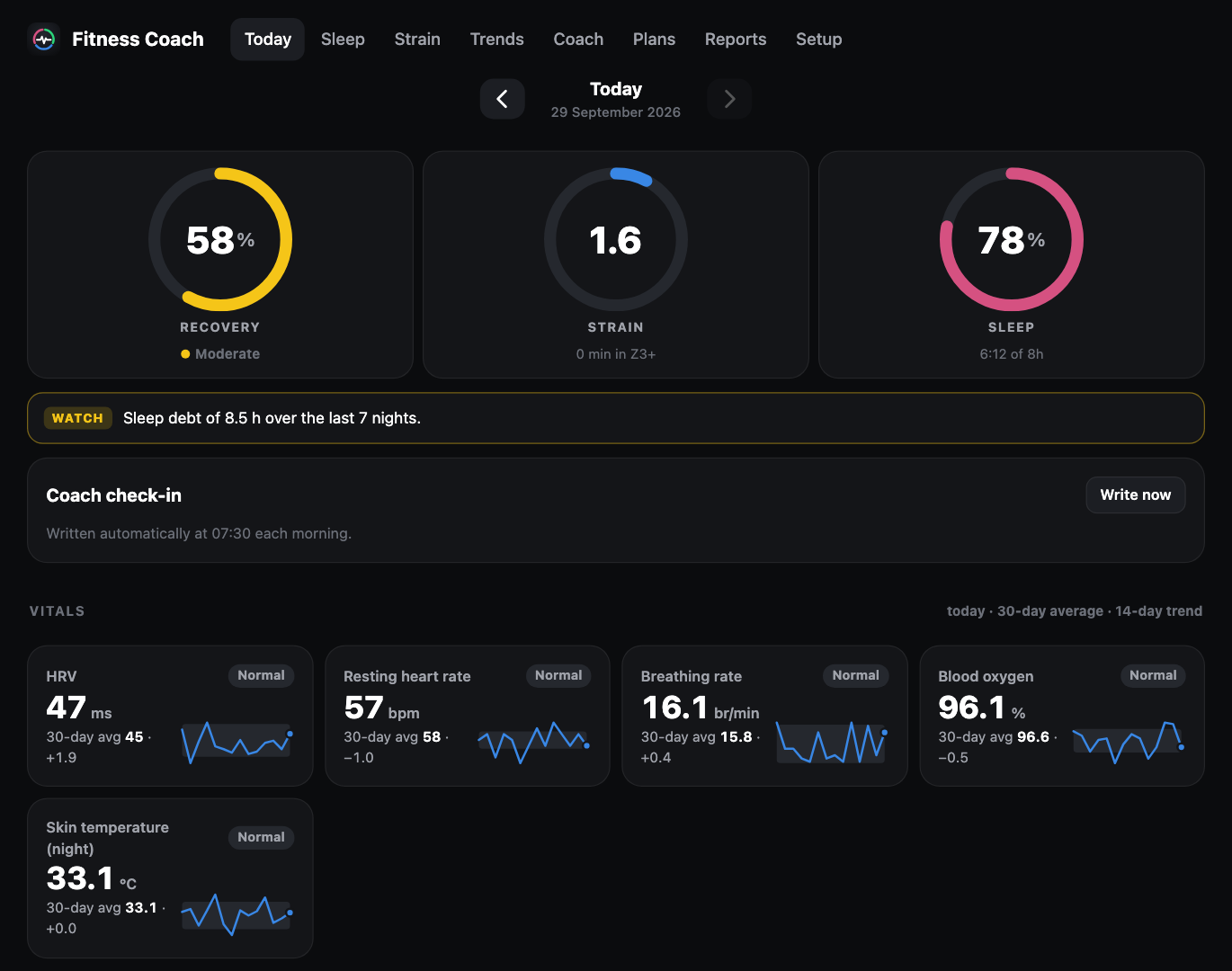Viewport: 1232px width, 971px height.
Task: Click the VITALS section heading
Action: [58, 611]
